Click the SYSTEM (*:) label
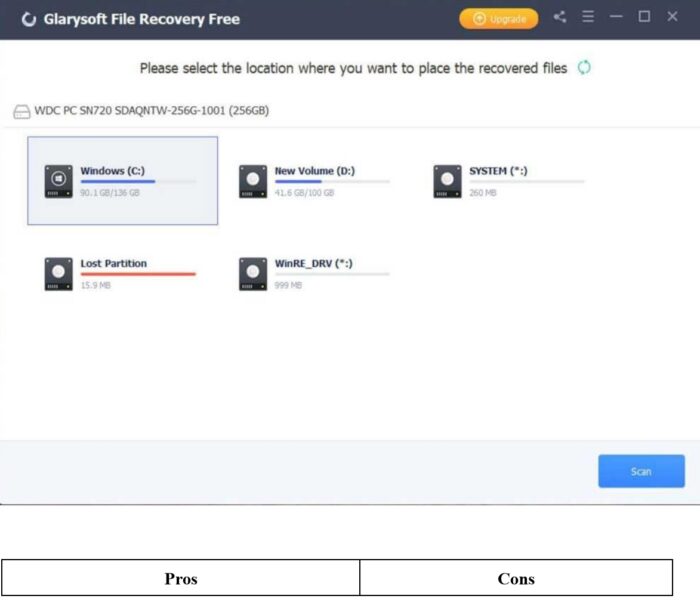Viewport: 700px width, 602px height. point(498,171)
